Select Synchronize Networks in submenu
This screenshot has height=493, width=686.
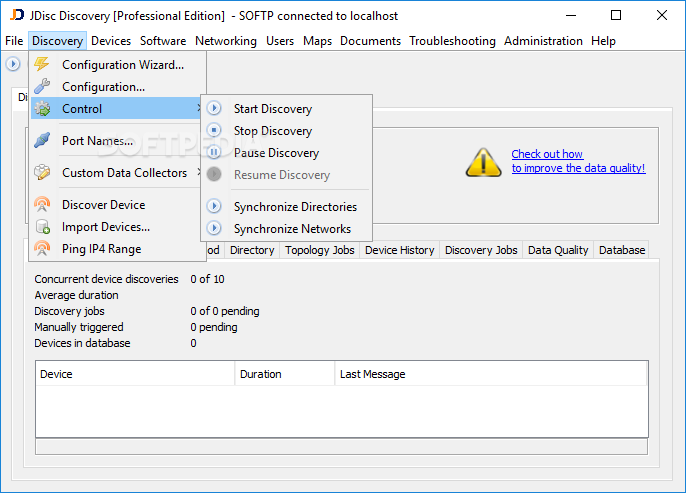[287, 228]
